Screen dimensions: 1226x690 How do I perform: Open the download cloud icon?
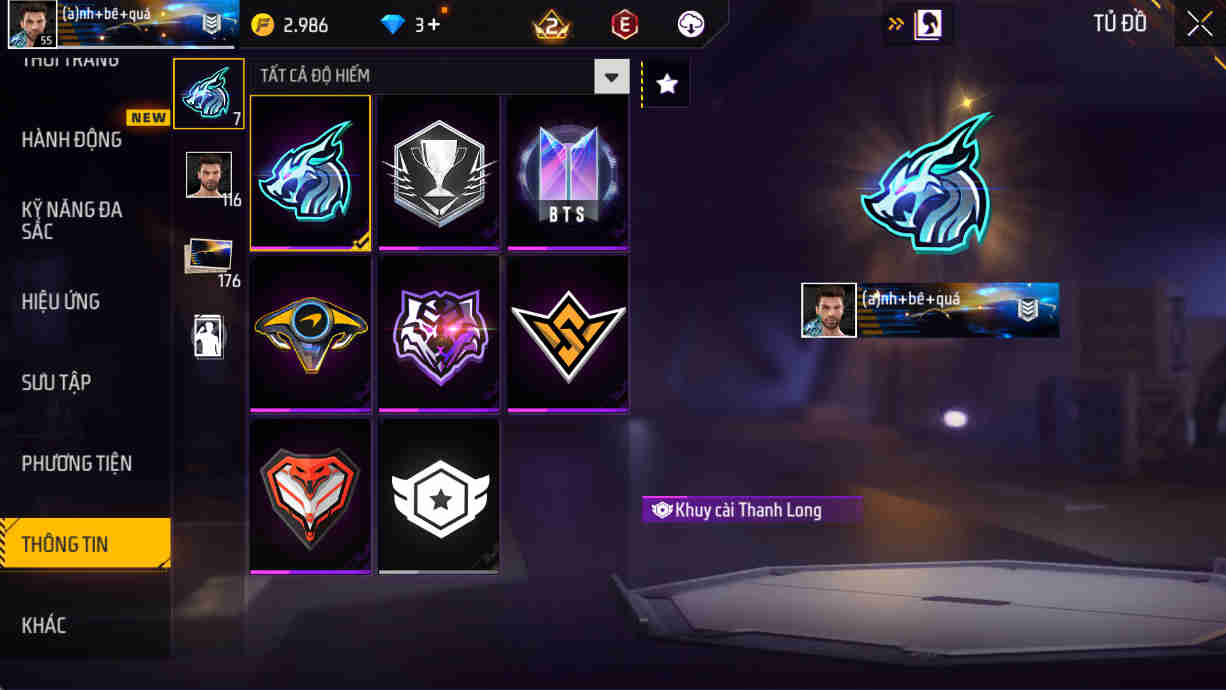click(691, 25)
